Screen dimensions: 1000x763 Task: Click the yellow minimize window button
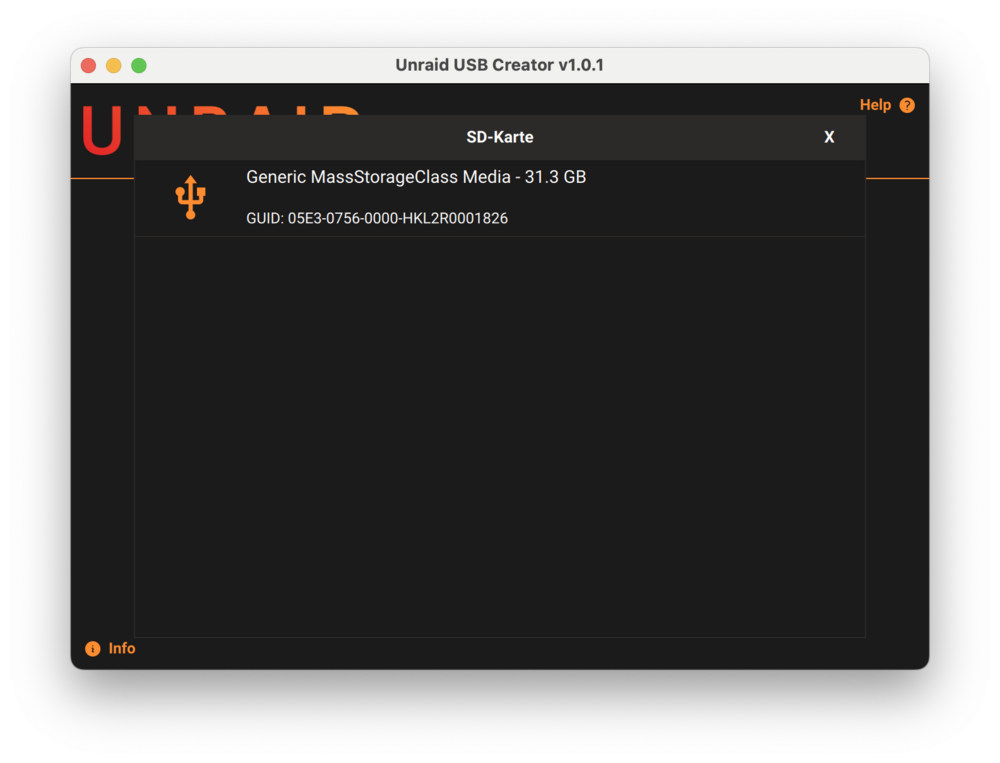click(x=114, y=66)
